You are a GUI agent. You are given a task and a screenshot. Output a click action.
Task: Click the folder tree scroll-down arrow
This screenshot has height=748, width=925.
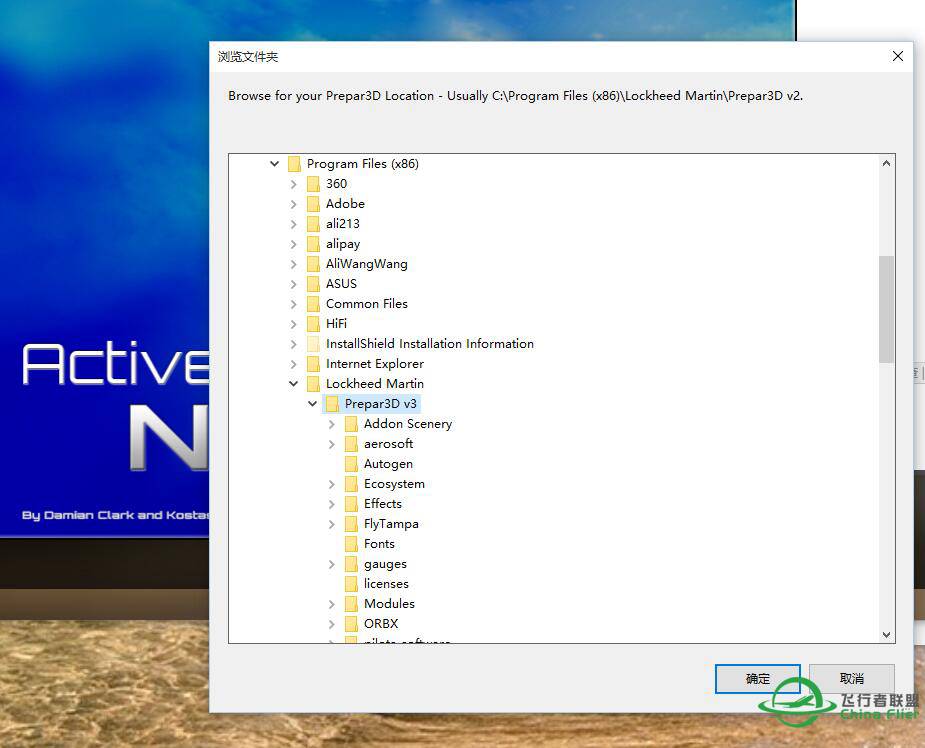pyautogui.click(x=886, y=635)
